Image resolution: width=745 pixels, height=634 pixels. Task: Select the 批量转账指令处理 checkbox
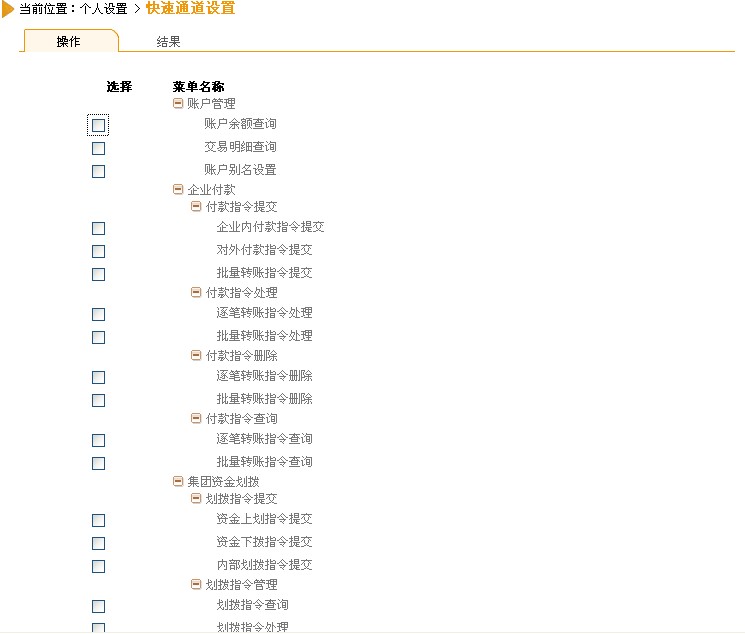(x=98, y=337)
